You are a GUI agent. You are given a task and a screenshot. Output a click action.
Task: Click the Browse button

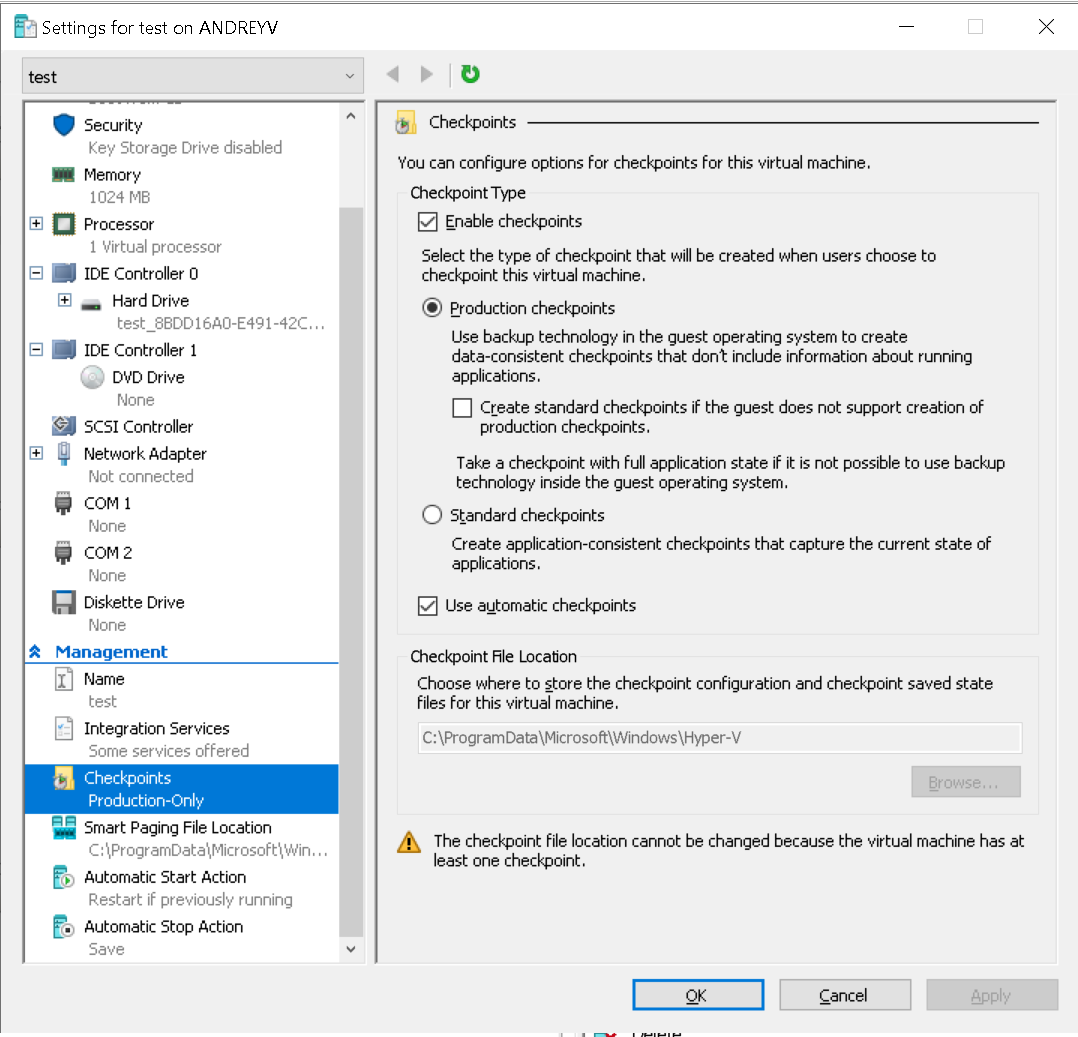pyautogui.click(x=965, y=782)
